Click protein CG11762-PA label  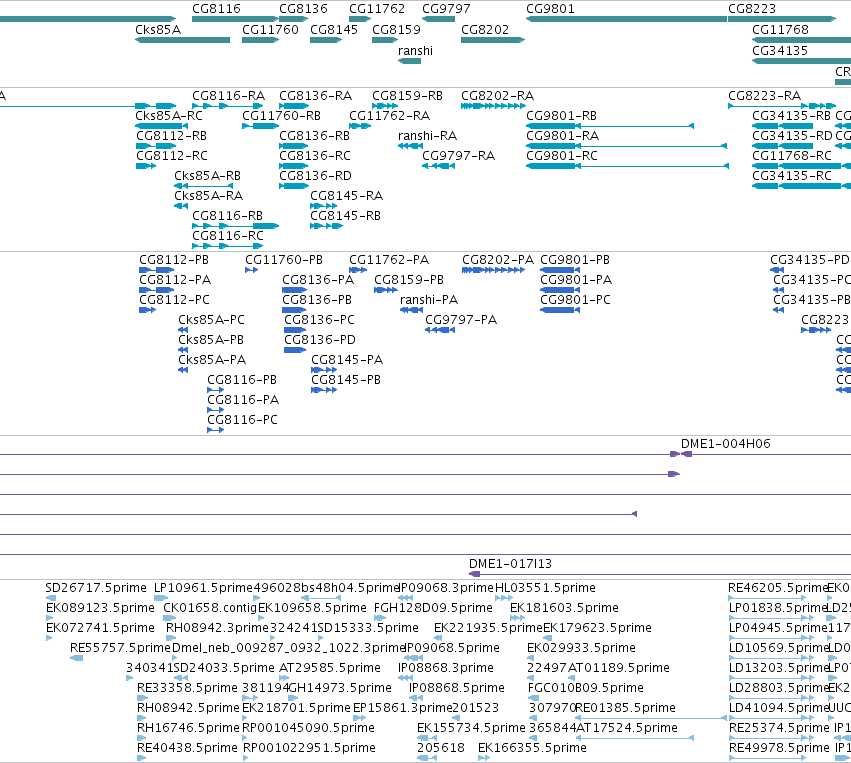[x=389, y=260]
